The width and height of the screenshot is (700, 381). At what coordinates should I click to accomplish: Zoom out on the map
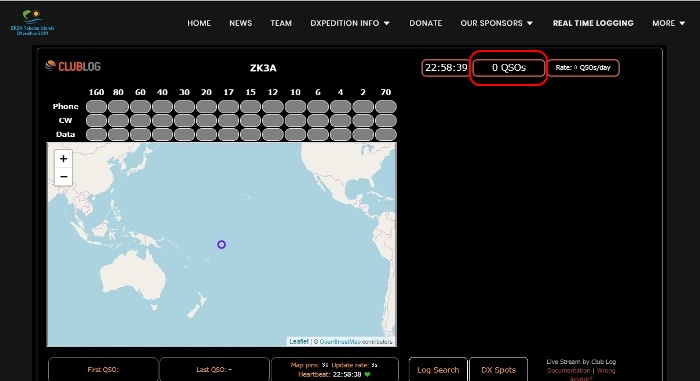(x=63, y=176)
